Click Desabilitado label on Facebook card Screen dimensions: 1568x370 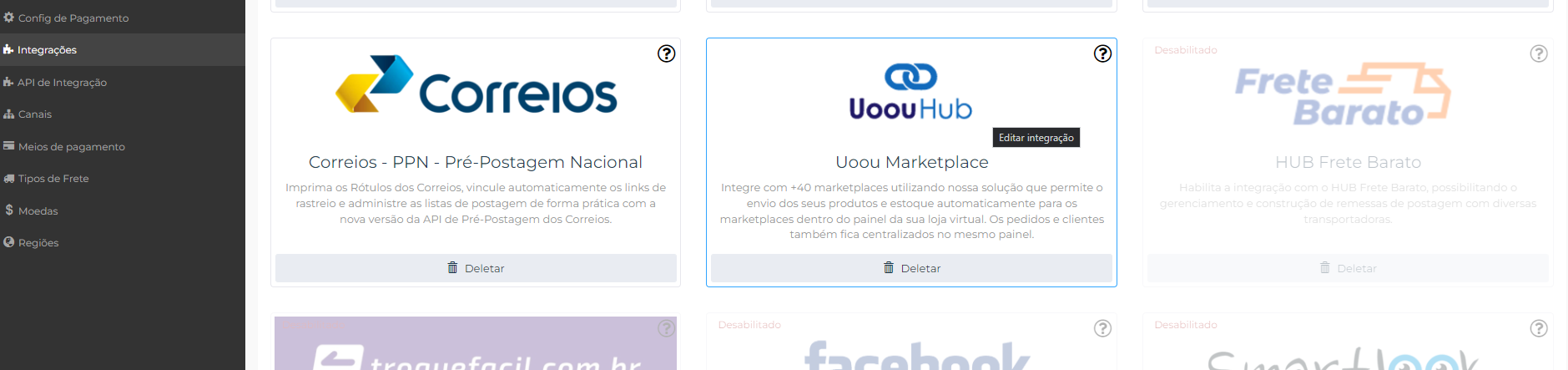pos(749,325)
